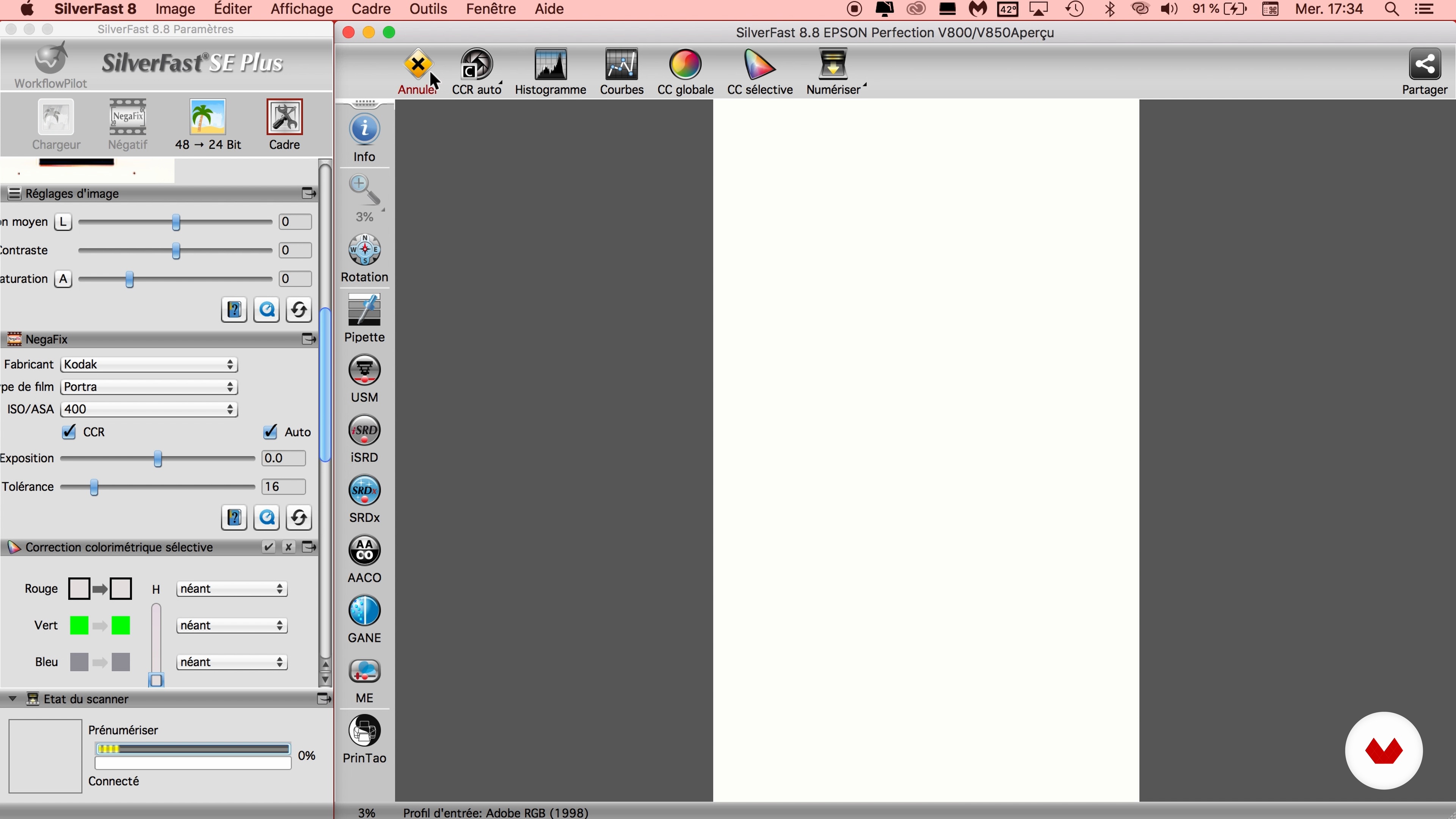
Task: Click the Exposition slider handle
Action: (158, 458)
